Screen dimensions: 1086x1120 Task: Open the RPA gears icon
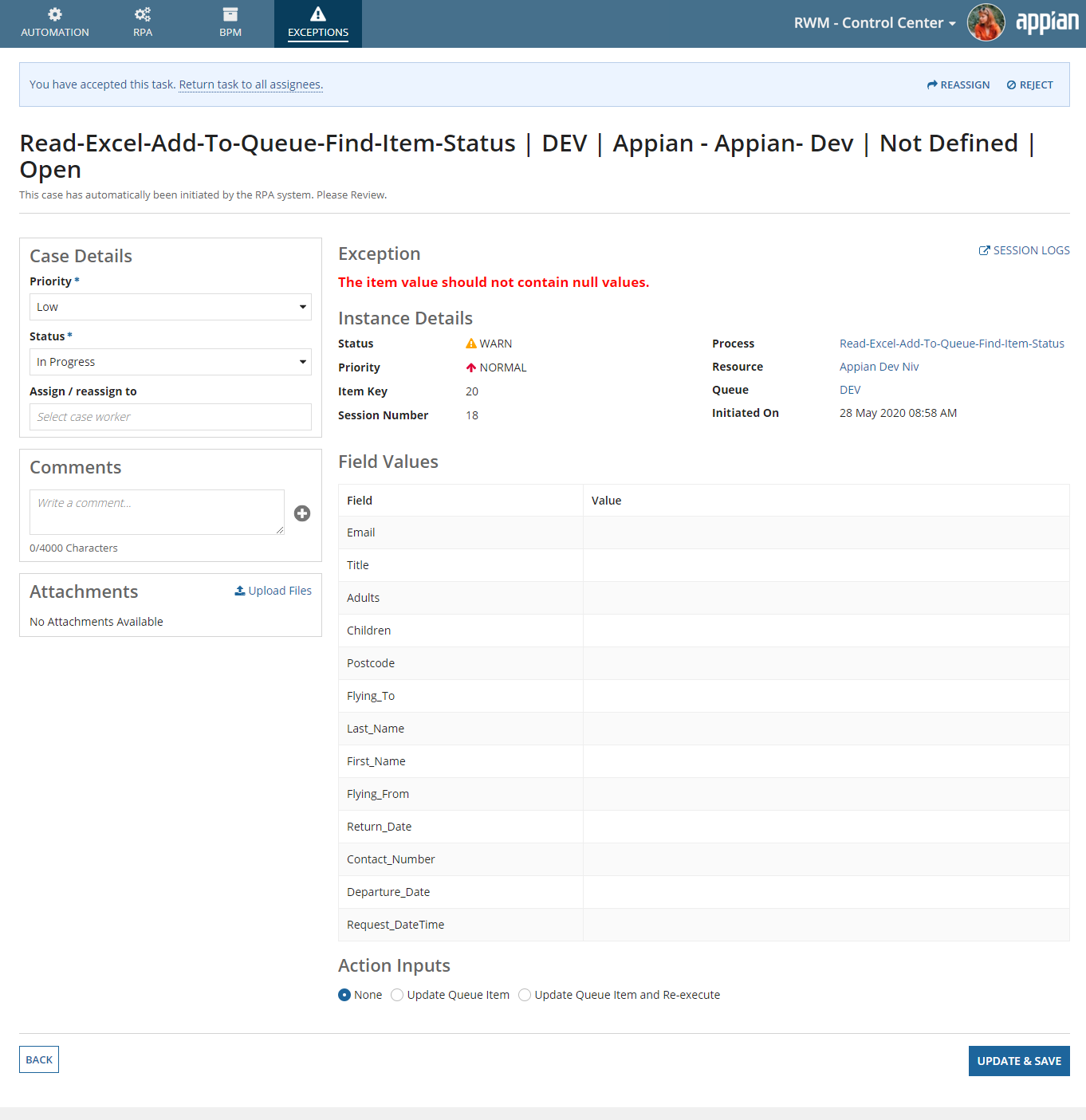143,14
